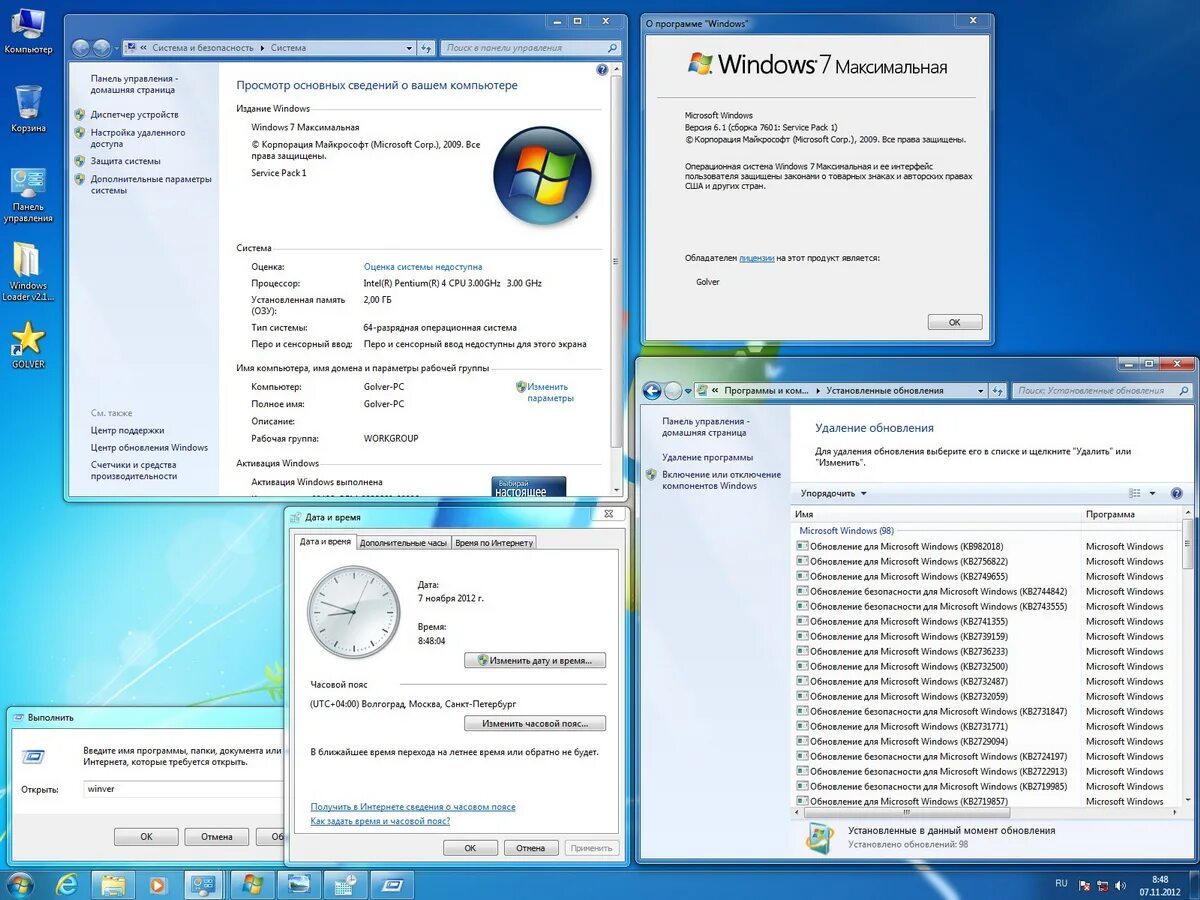Viewport: 1200px width, 900px height.
Task: Sort updates by the Имя column header
Action: pyautogui.click(x=937, y=514)
